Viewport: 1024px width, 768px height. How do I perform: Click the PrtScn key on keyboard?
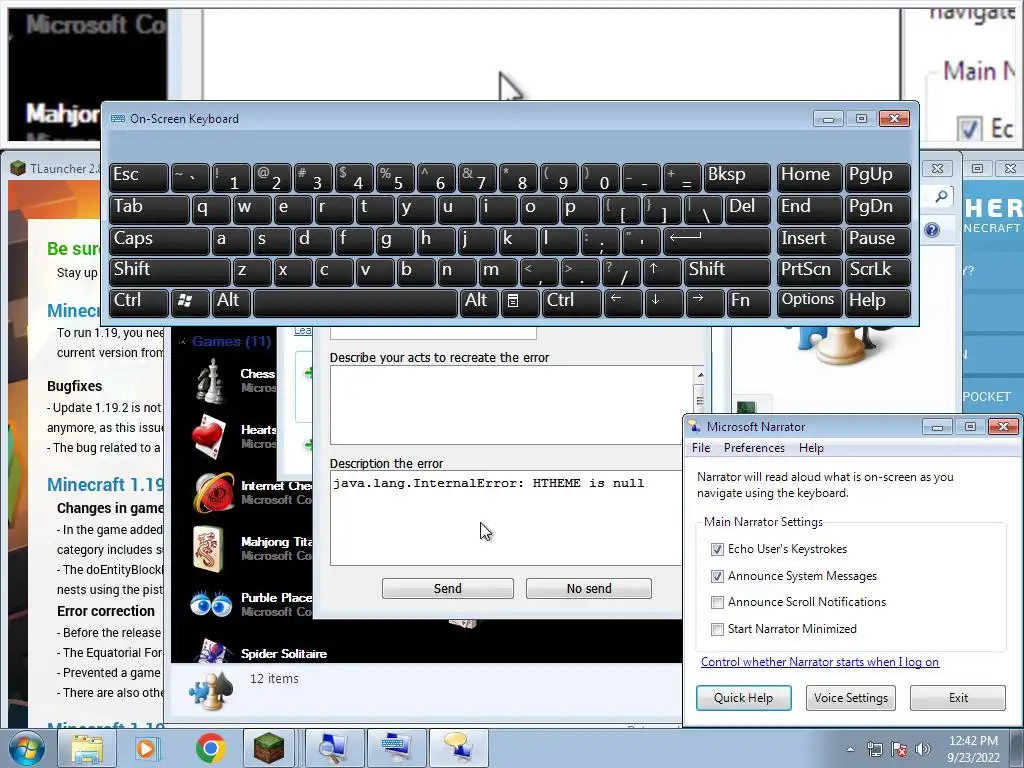[x=808, y=271]
